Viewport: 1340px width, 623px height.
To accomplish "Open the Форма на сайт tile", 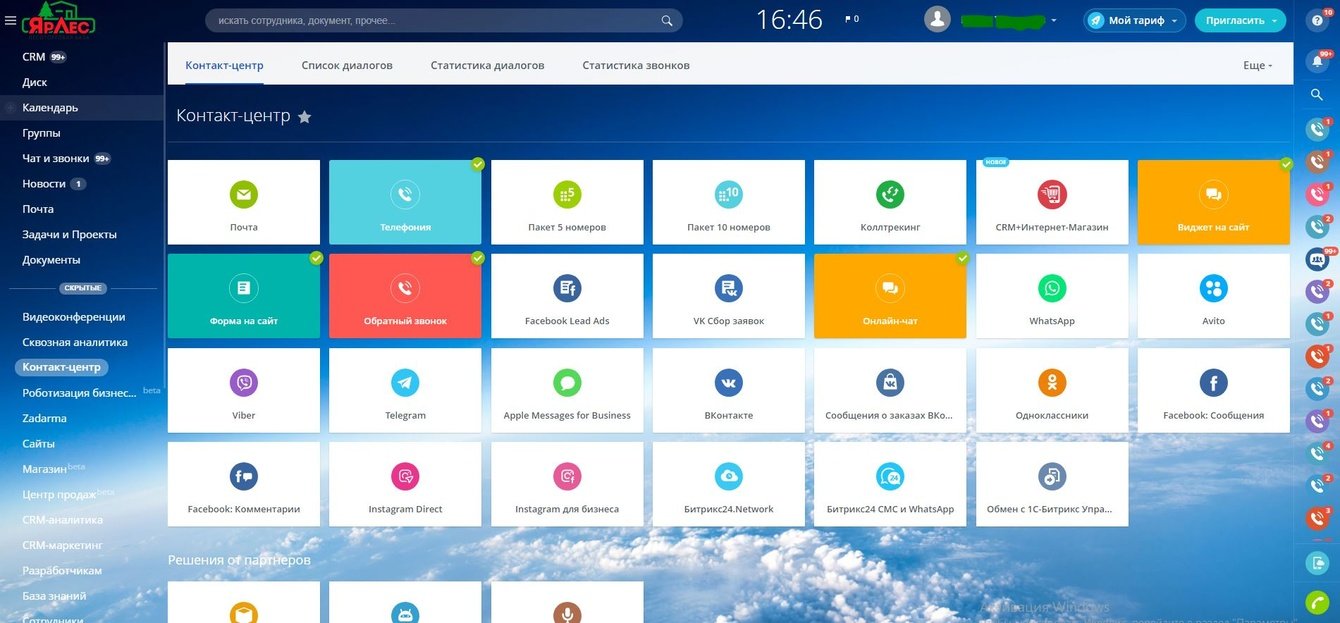I will coord(243,296).
